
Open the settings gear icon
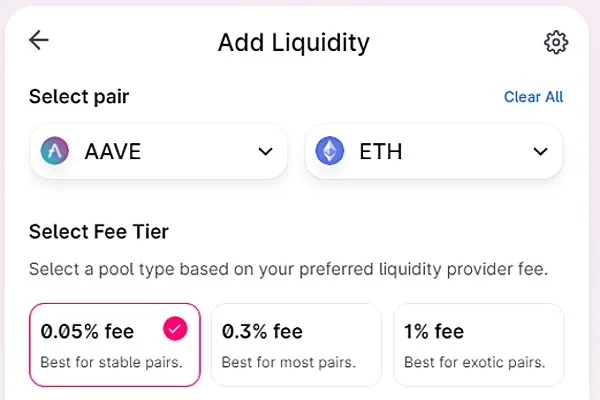coord(555,42)
